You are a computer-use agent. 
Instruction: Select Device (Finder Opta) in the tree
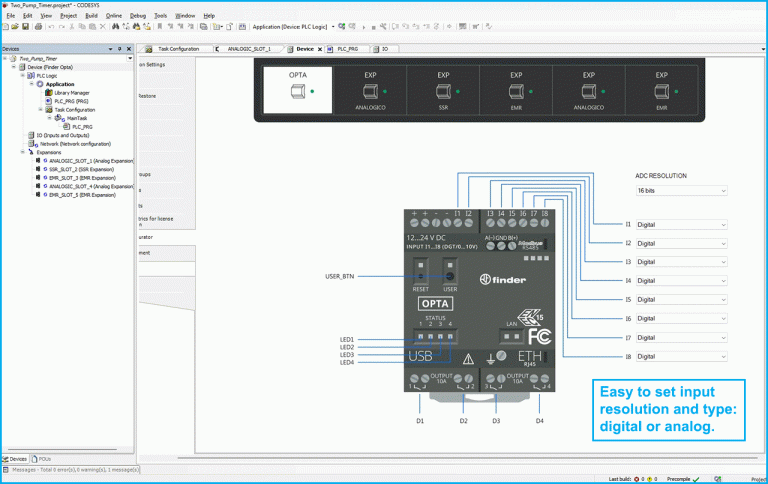click(49, 67)
